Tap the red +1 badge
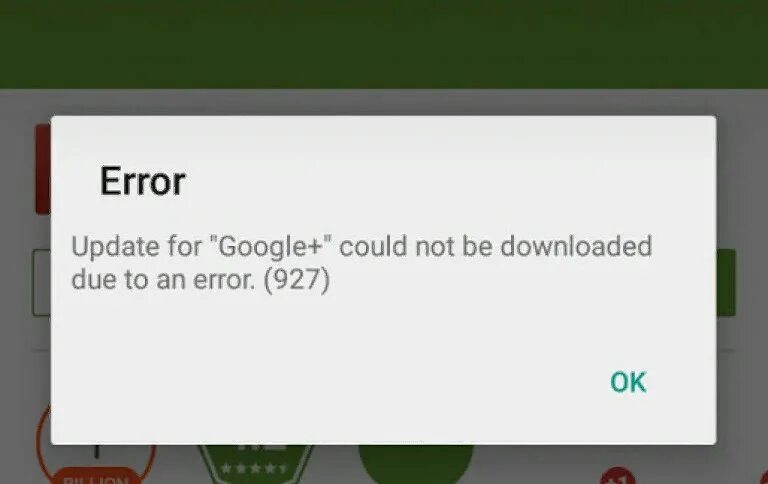This screenshot has width=768, height=484. [618, 476]
